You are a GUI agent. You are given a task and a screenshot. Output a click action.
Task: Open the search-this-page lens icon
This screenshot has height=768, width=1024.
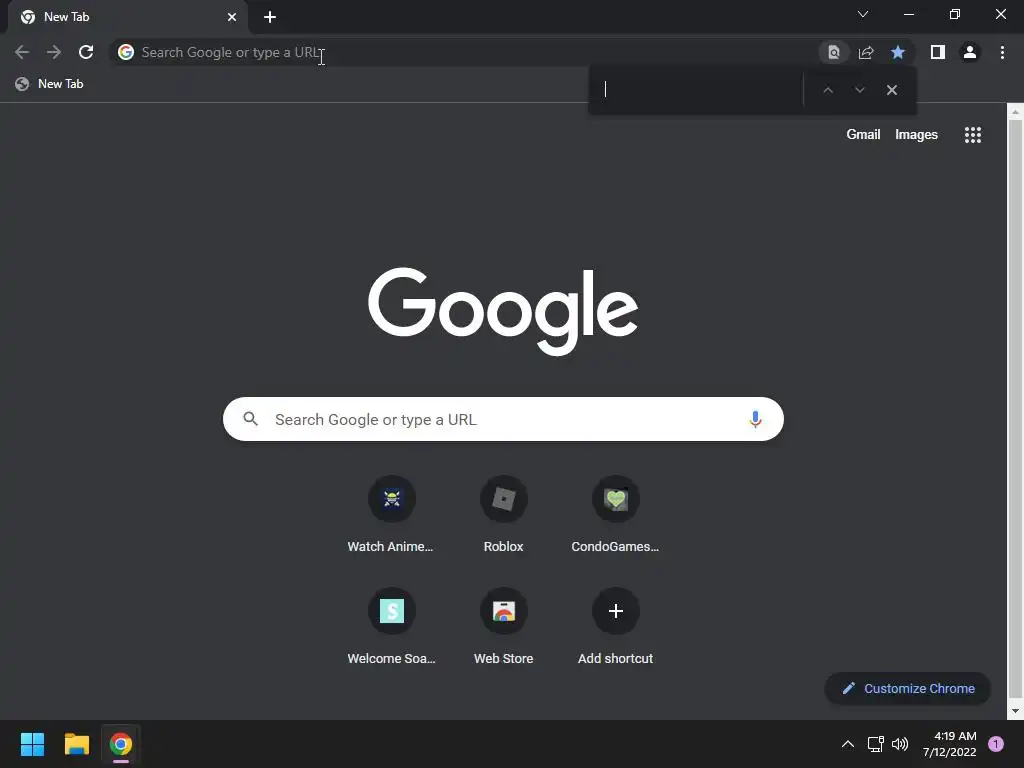834,52
